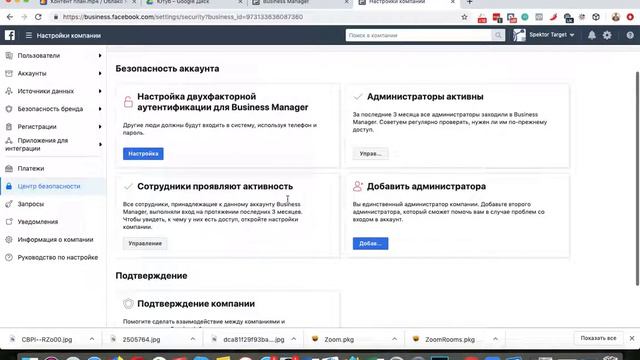Click the search magnifier button
The image size is (640, 360).
[498, 36]
